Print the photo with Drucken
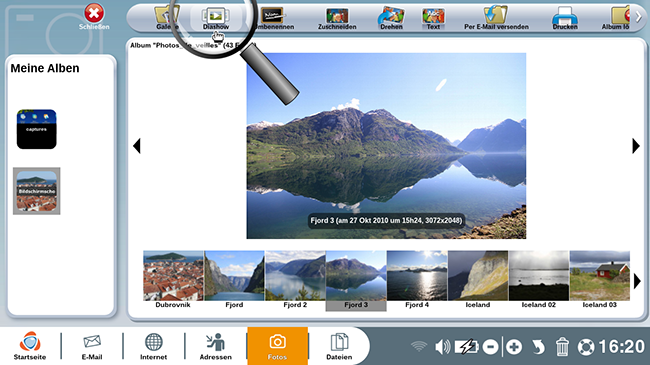650x365 pixels. tap(565, 19)
